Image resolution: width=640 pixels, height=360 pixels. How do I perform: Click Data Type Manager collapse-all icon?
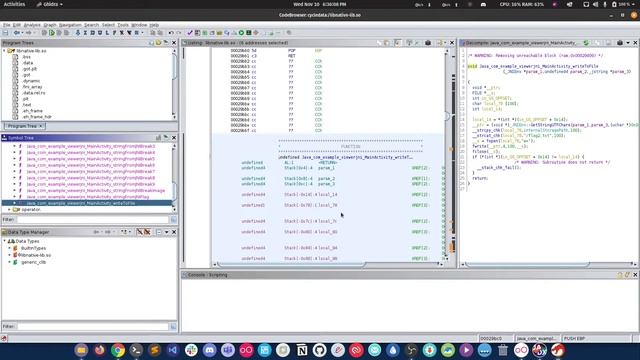(x=158, y=232)
